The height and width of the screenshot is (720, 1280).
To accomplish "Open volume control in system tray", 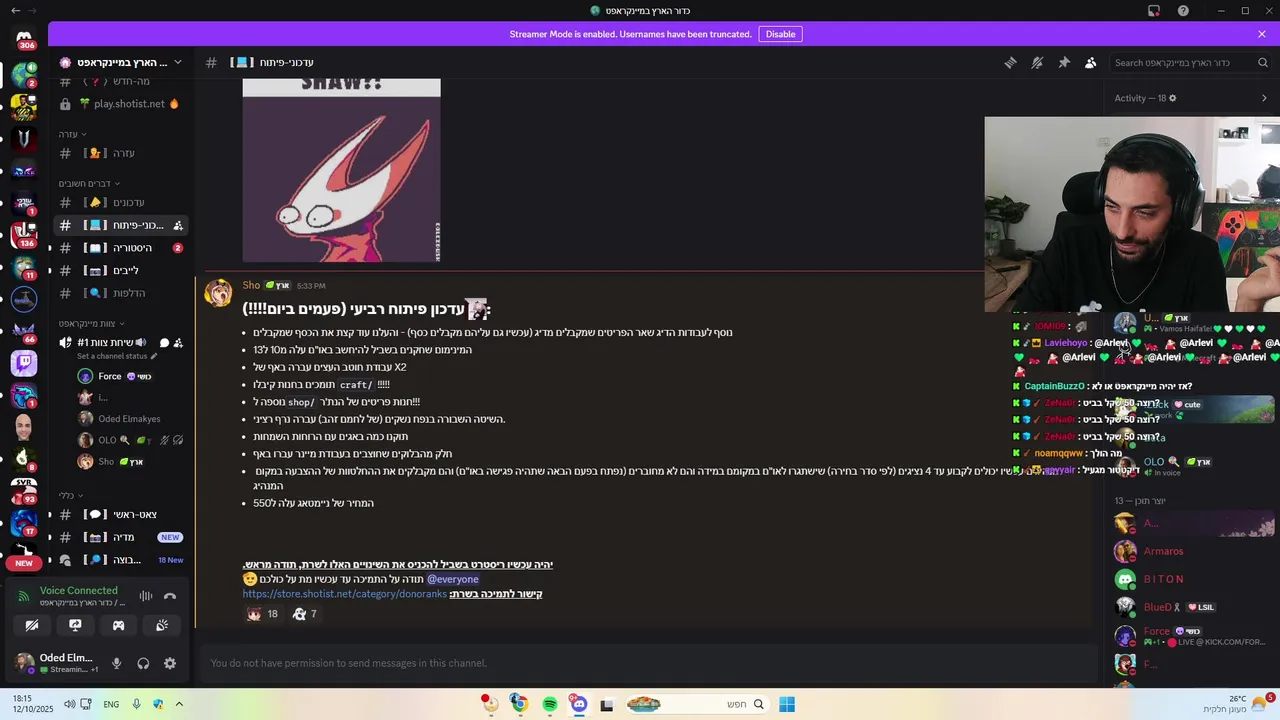I will (x=69, y=704).
